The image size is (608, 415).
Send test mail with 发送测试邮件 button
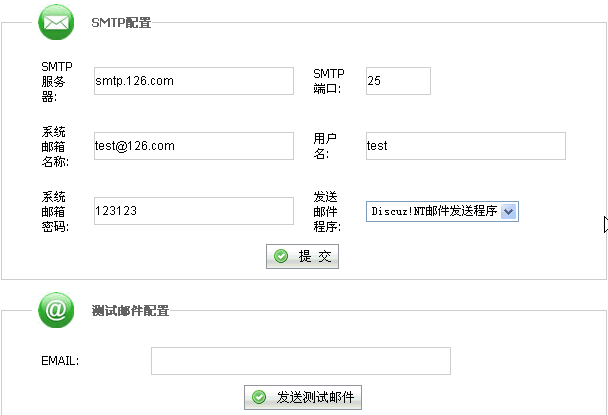coord(303,397)
